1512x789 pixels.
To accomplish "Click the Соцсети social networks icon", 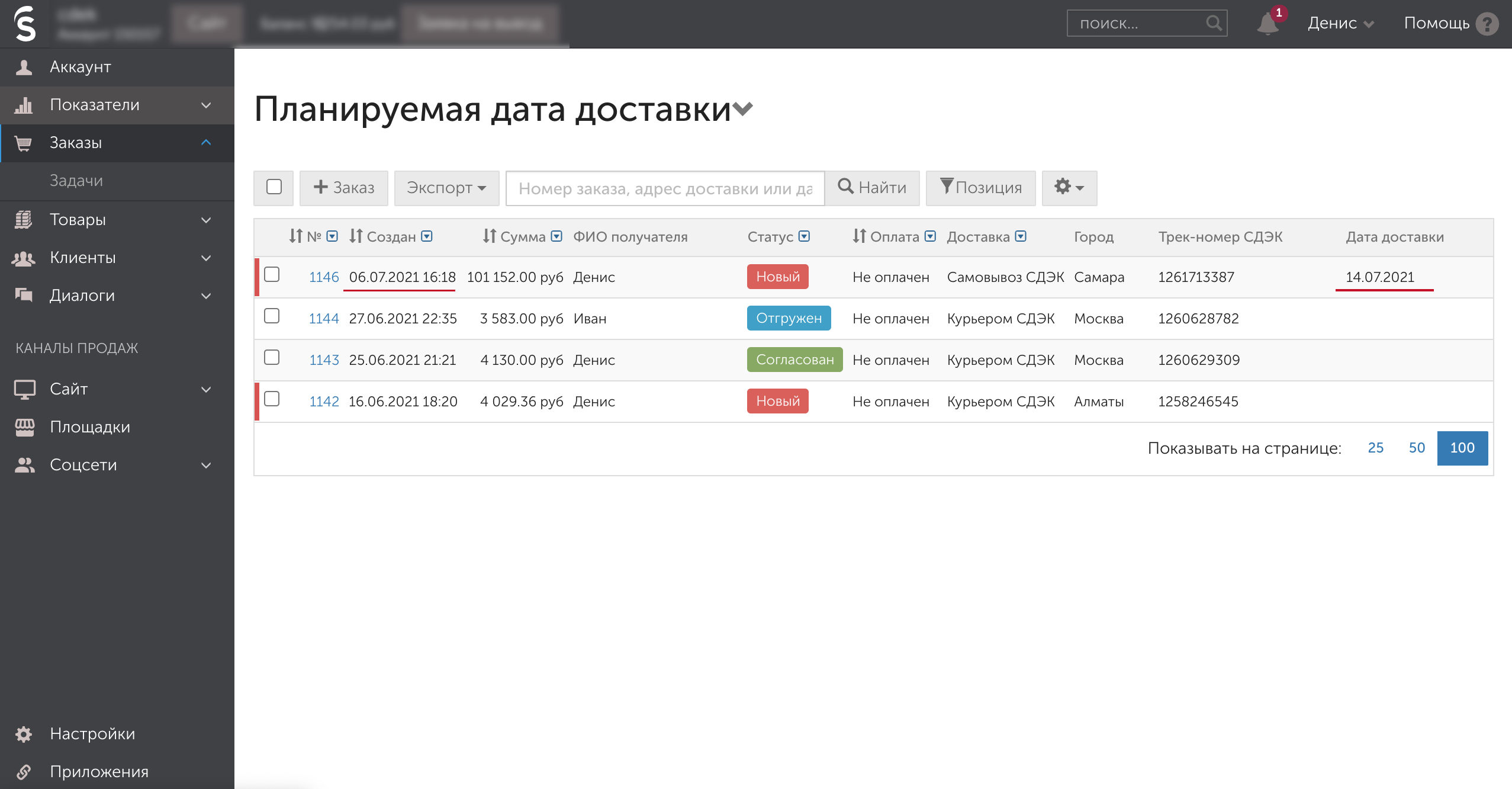I will click(x=24, y=464).
